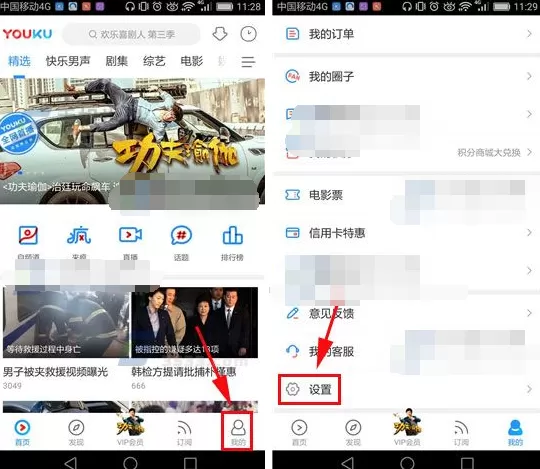
Task: Select the 精选 tab
Action: coord(19,61)
